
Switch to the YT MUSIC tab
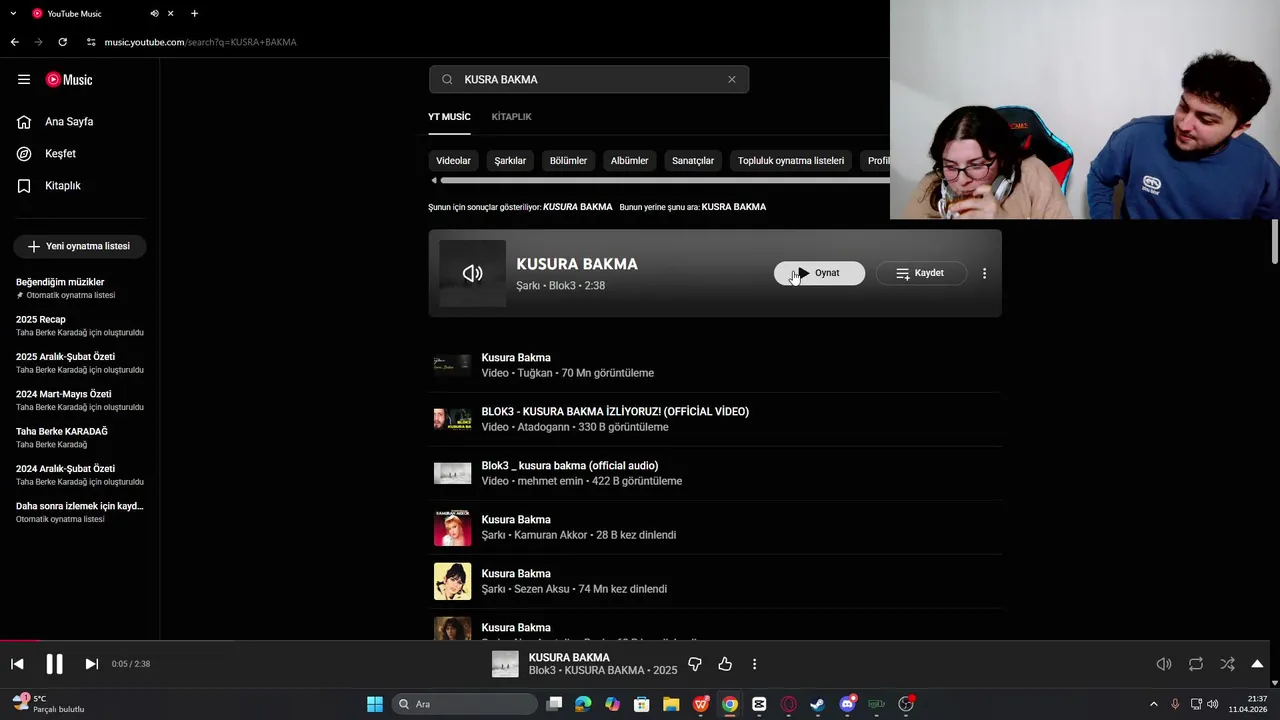click(449, 117)
